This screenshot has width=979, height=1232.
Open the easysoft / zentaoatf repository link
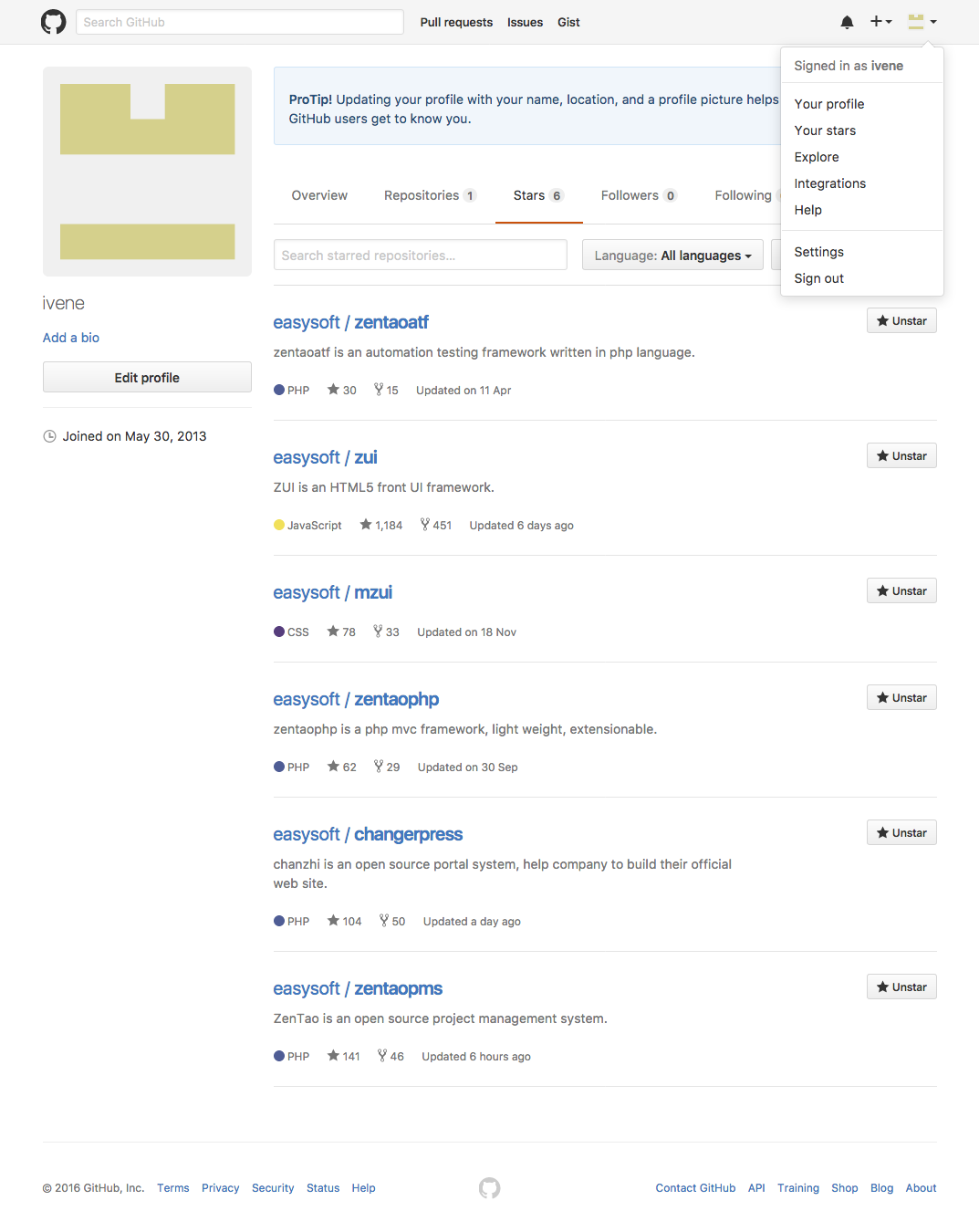tap(350, 322)
